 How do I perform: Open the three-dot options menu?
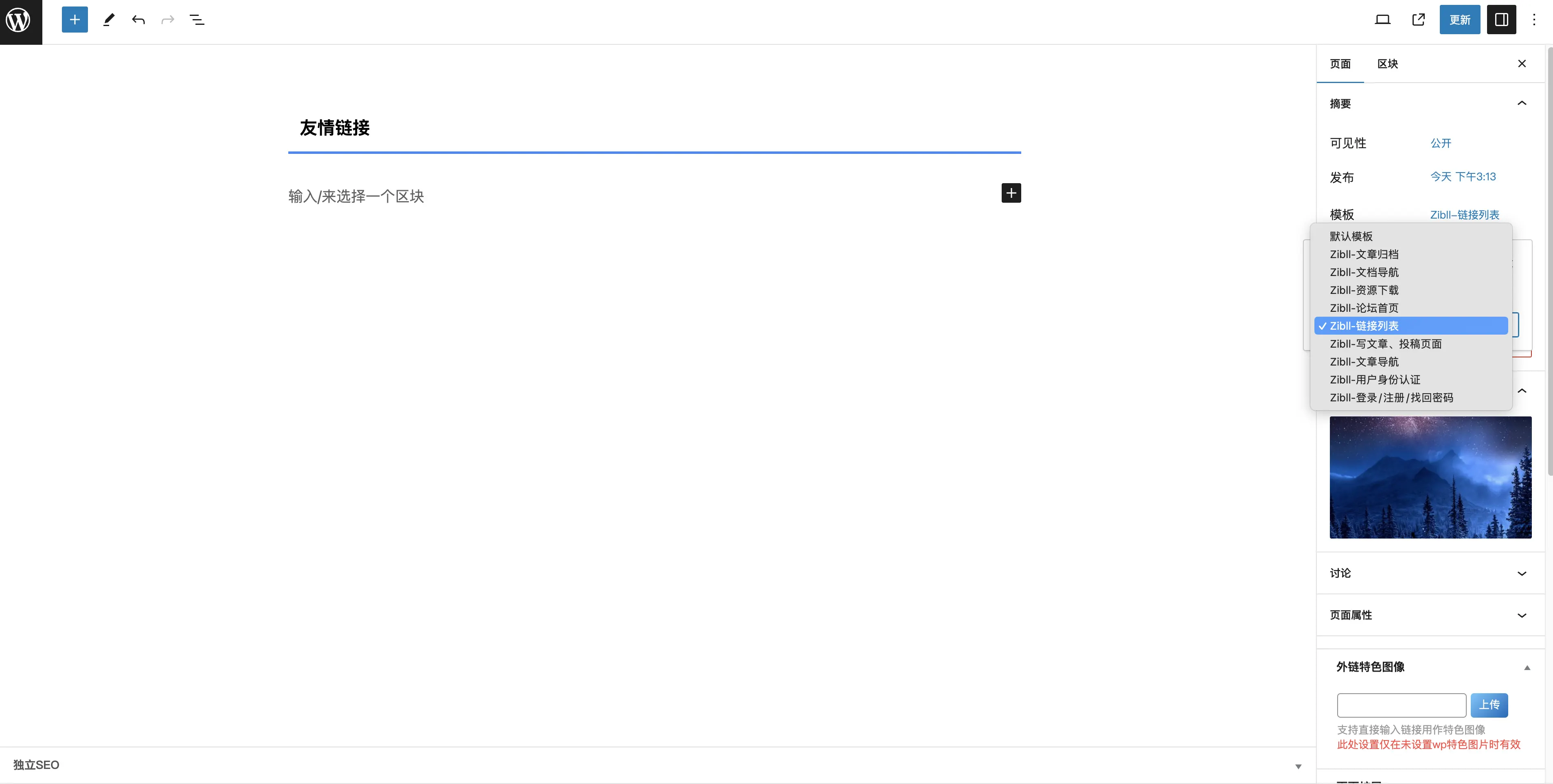[1534, 20]
